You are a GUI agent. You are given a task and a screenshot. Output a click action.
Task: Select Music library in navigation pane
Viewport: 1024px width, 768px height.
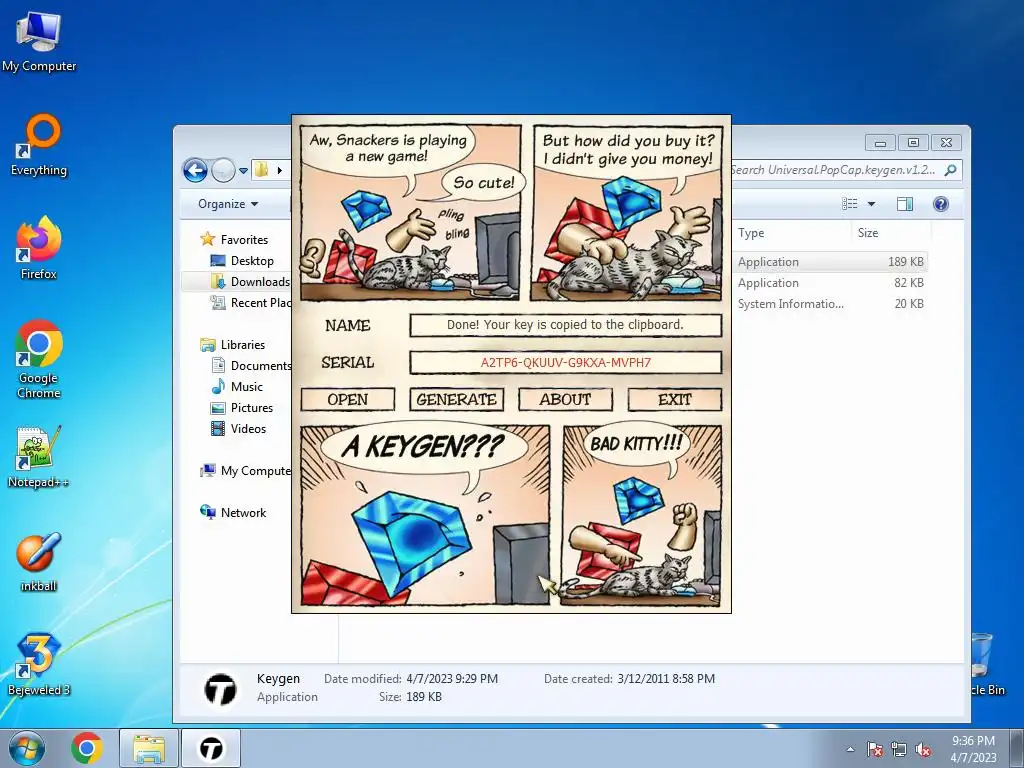(x=246, y=387)
